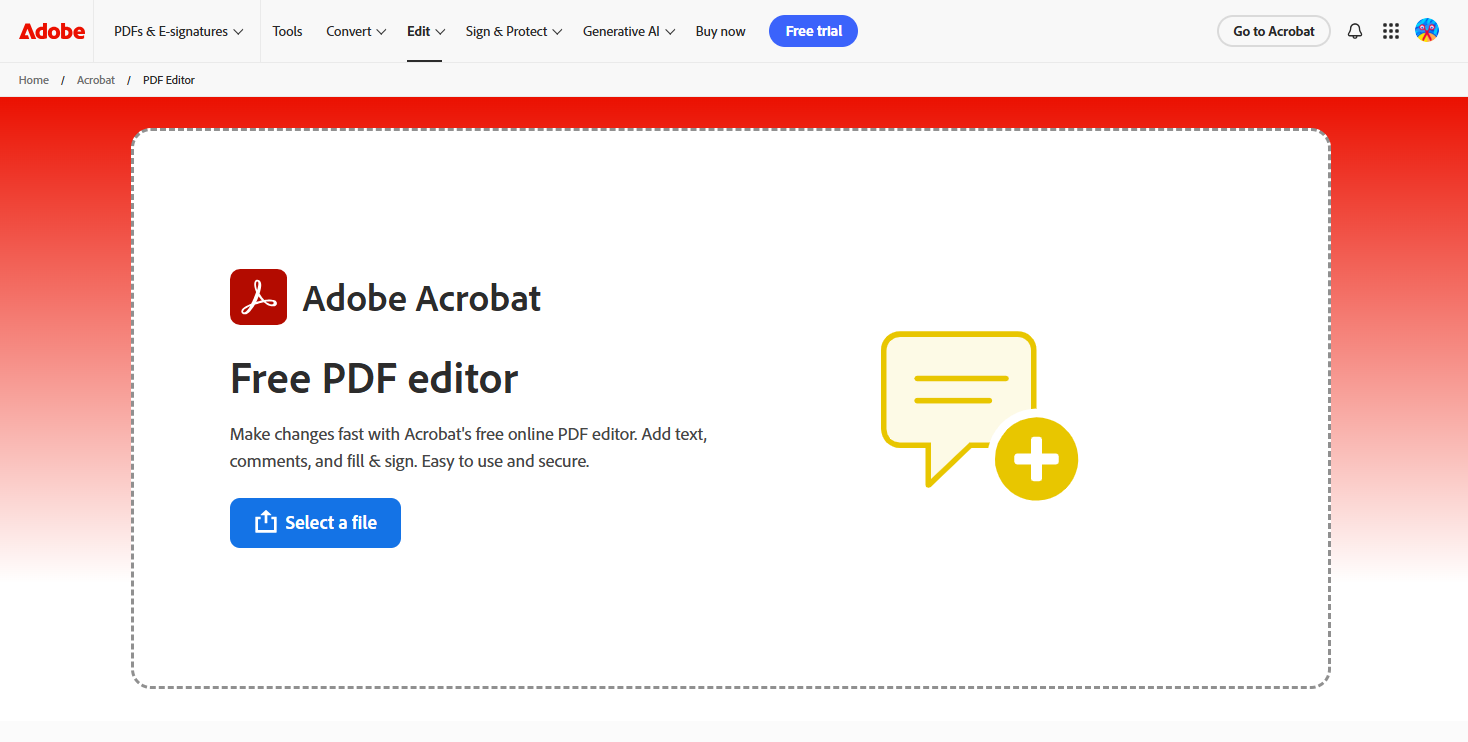The height and width of the screenshot is (742, 1468).
Task: Click the Free trial button
Action: pyautogui.click(x=813, y=31)
